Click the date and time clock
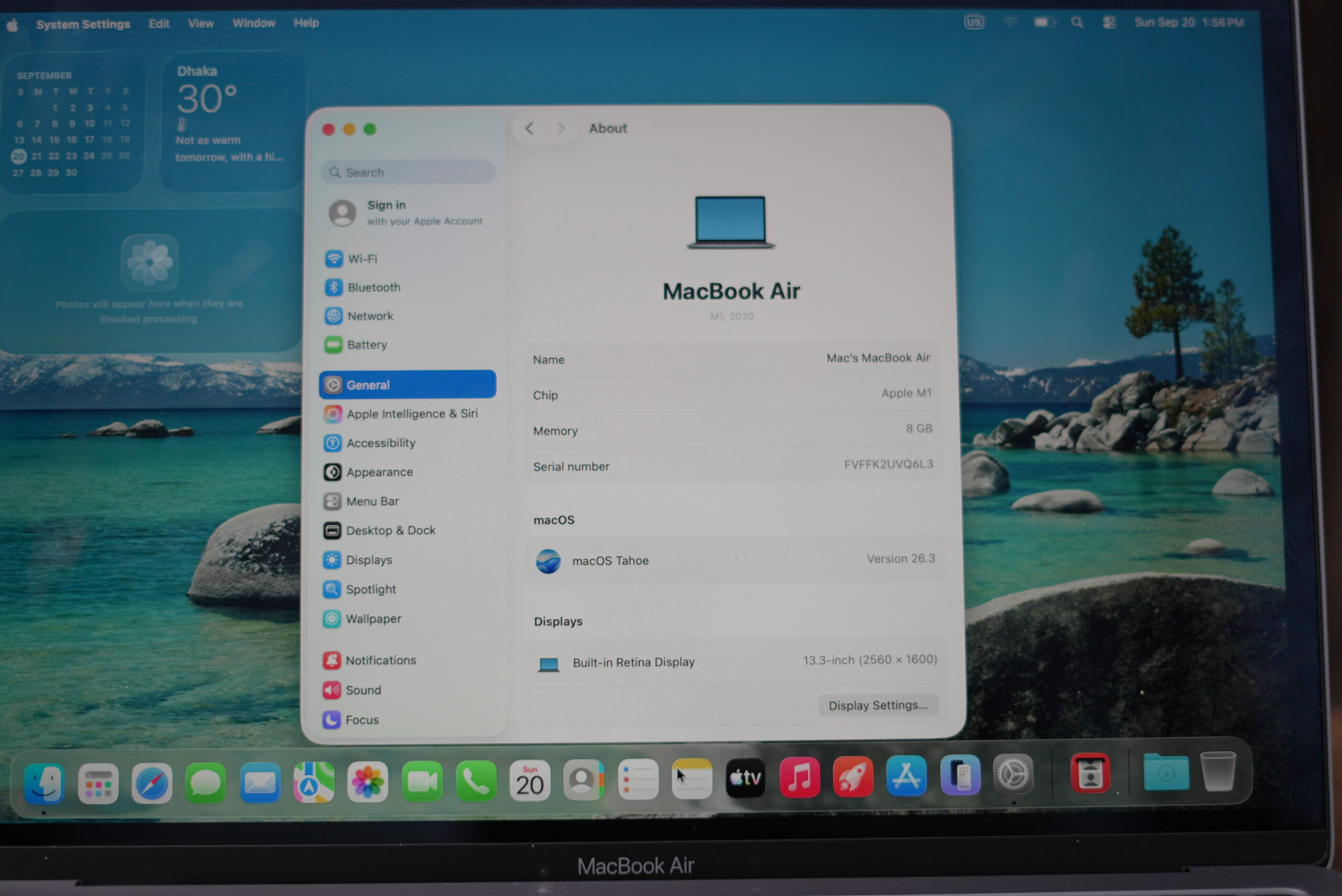Image resolution: width=1342 pixels, height=896 pixels. [1189, 23]
